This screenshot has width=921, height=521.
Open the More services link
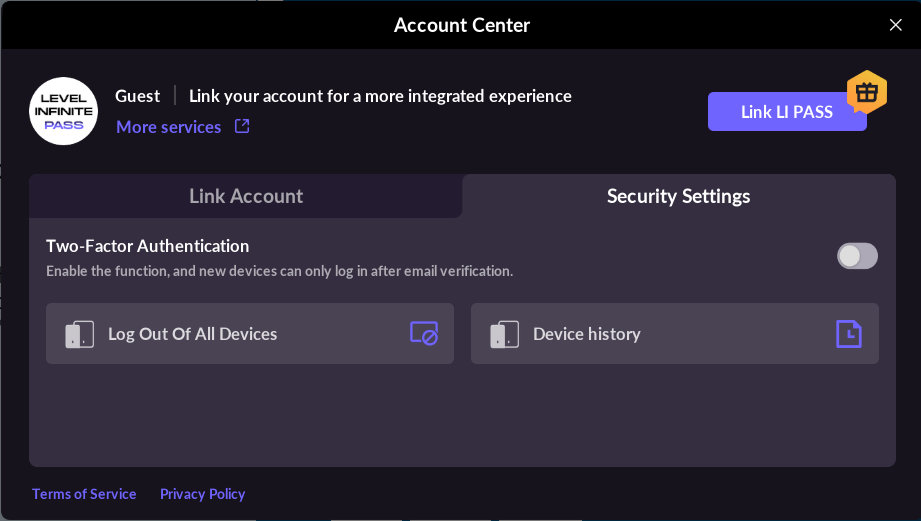(x=168, y=127)
